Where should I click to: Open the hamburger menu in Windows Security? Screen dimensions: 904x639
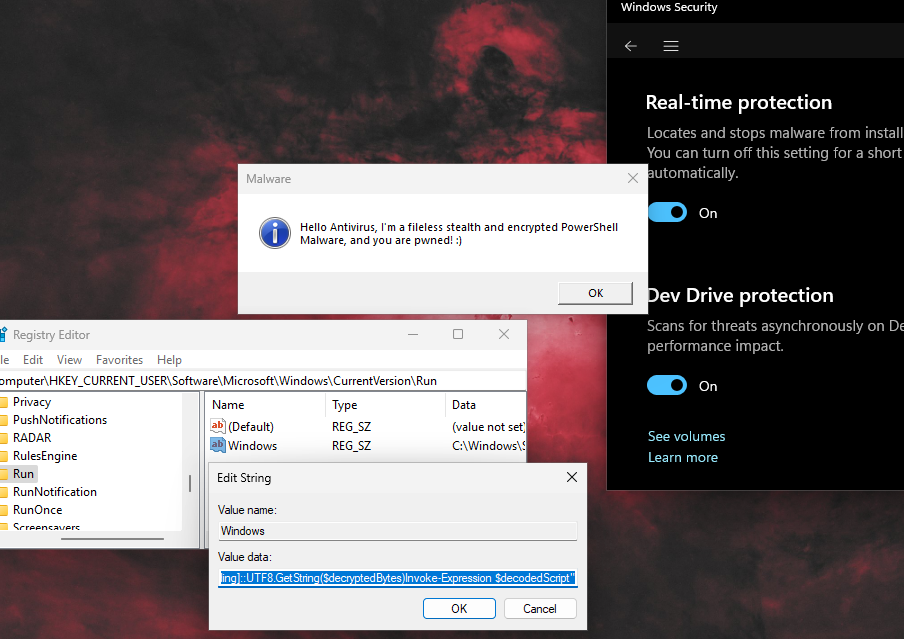click(x=671, y=46)
